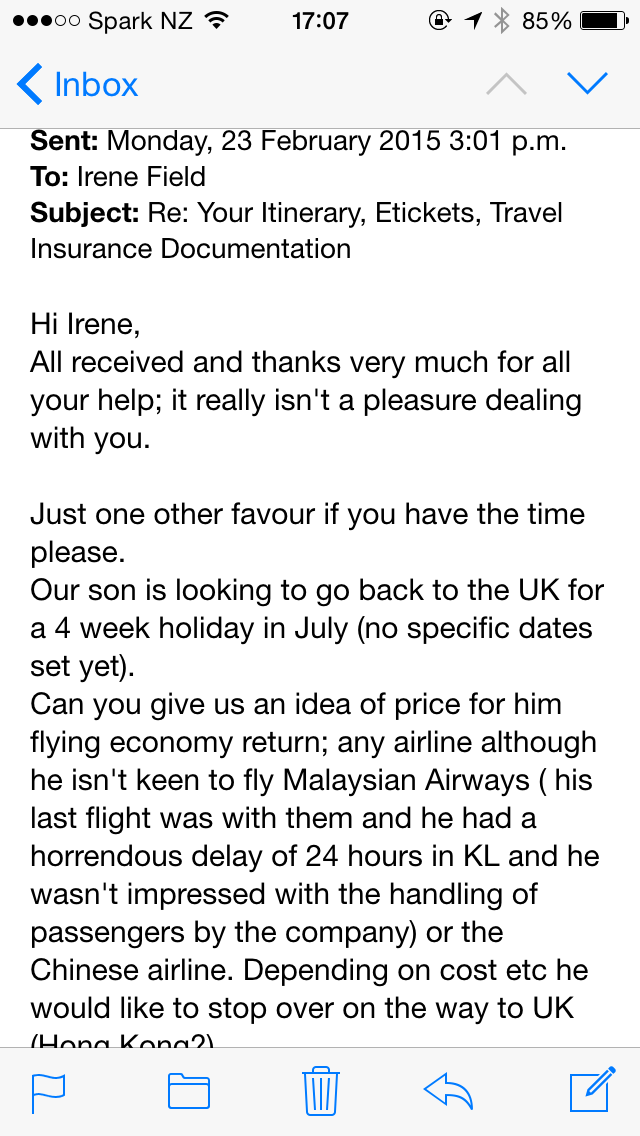Tap the Wi-Fi status icon
Image resolution: width=640 pixels, height=1136 pixels.
click(x=215, y=21)
